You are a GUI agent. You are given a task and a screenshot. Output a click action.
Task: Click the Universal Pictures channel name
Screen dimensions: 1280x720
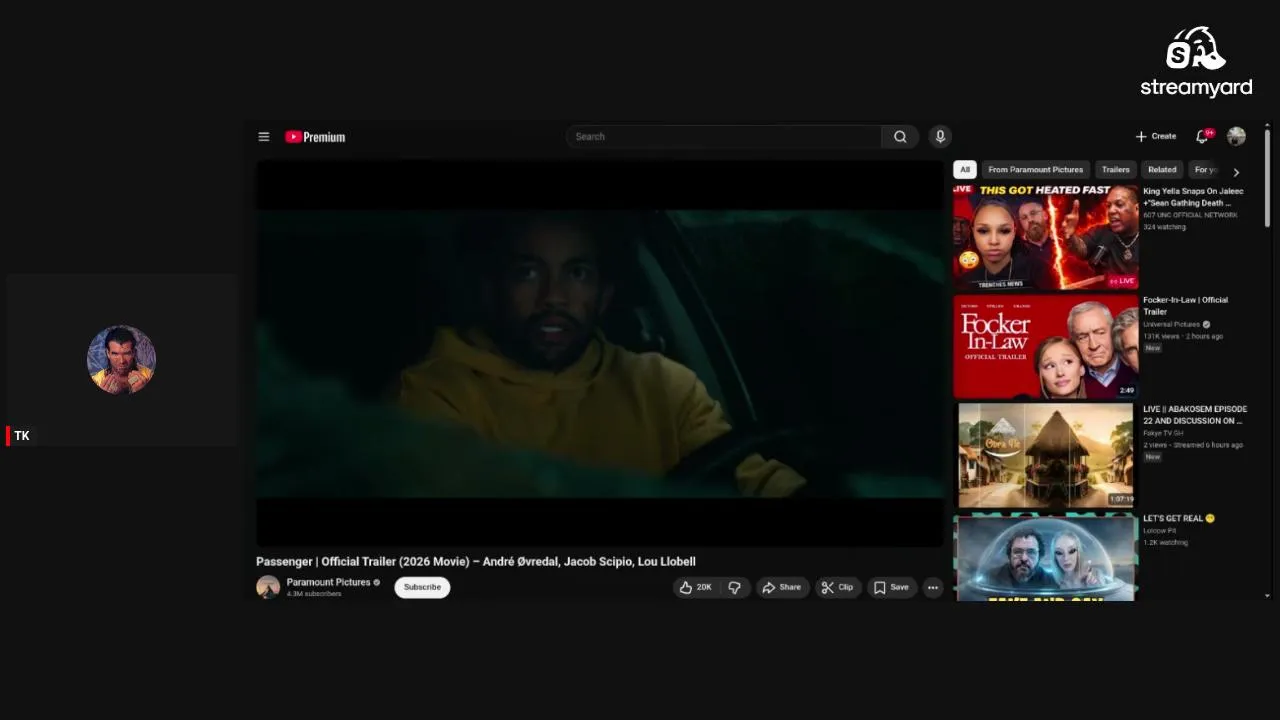(1172, 324)
